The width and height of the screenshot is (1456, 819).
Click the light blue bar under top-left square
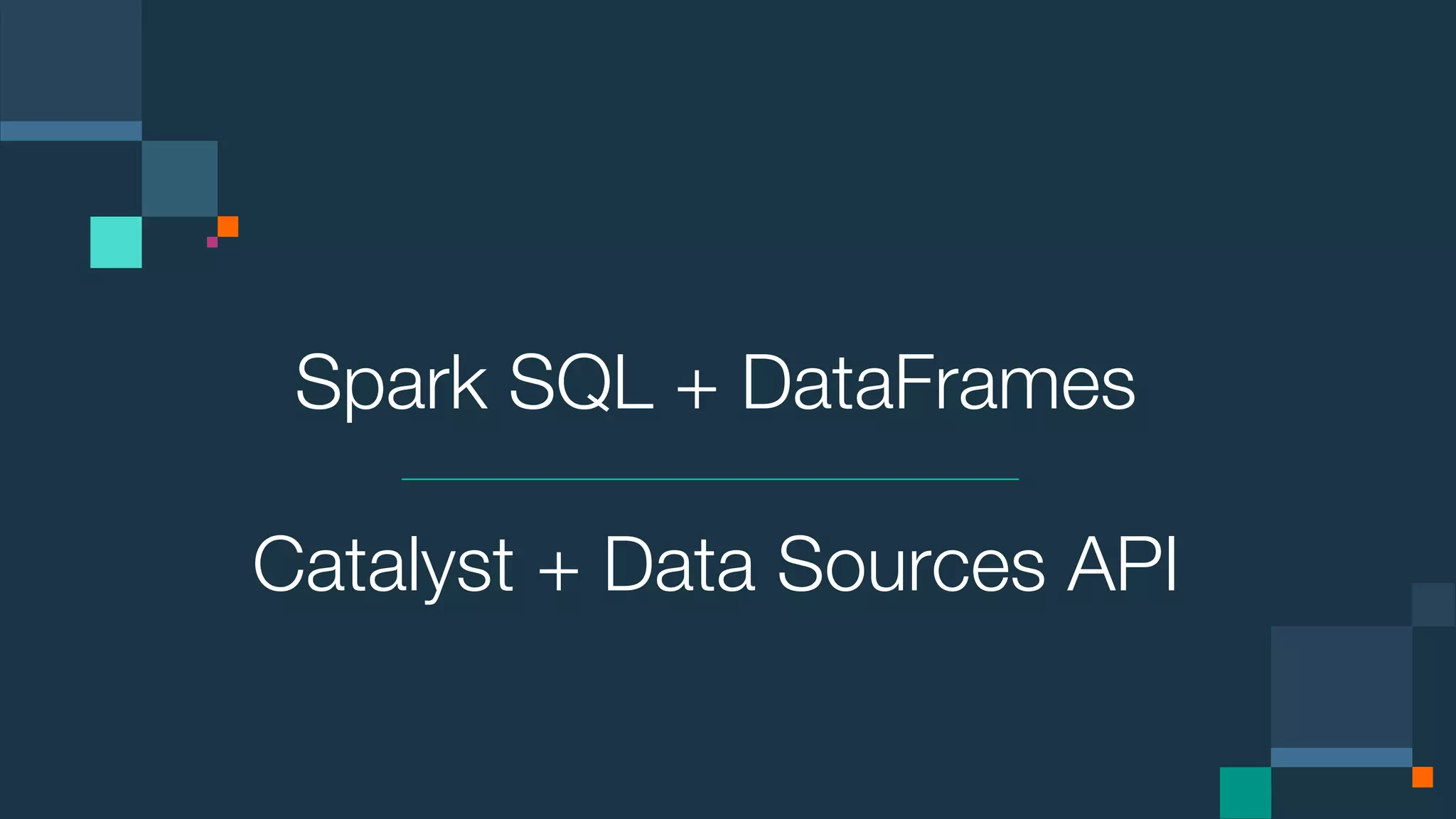coord(71,131)
